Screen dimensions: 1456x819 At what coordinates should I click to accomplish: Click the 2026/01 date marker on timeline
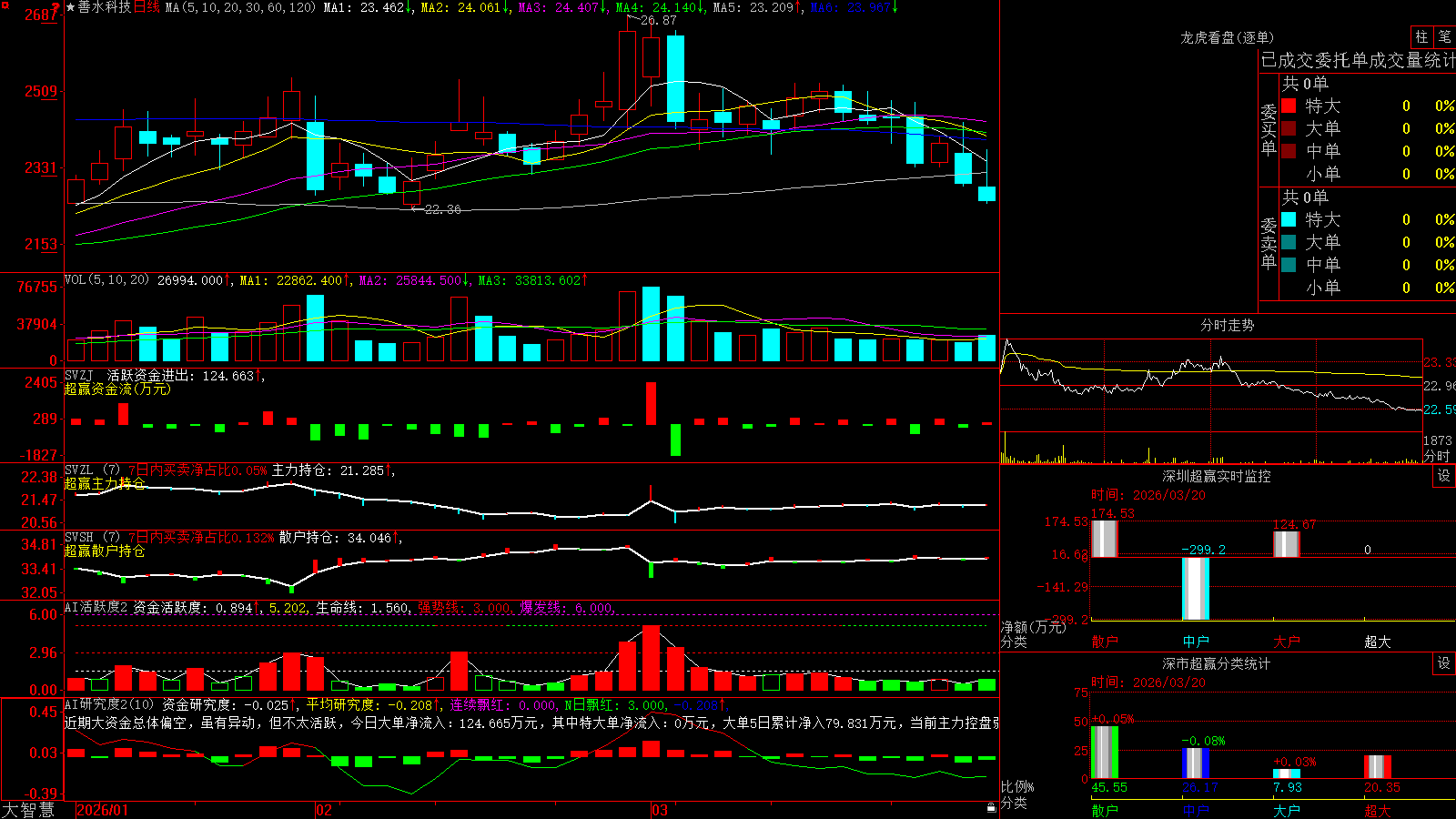103,810
